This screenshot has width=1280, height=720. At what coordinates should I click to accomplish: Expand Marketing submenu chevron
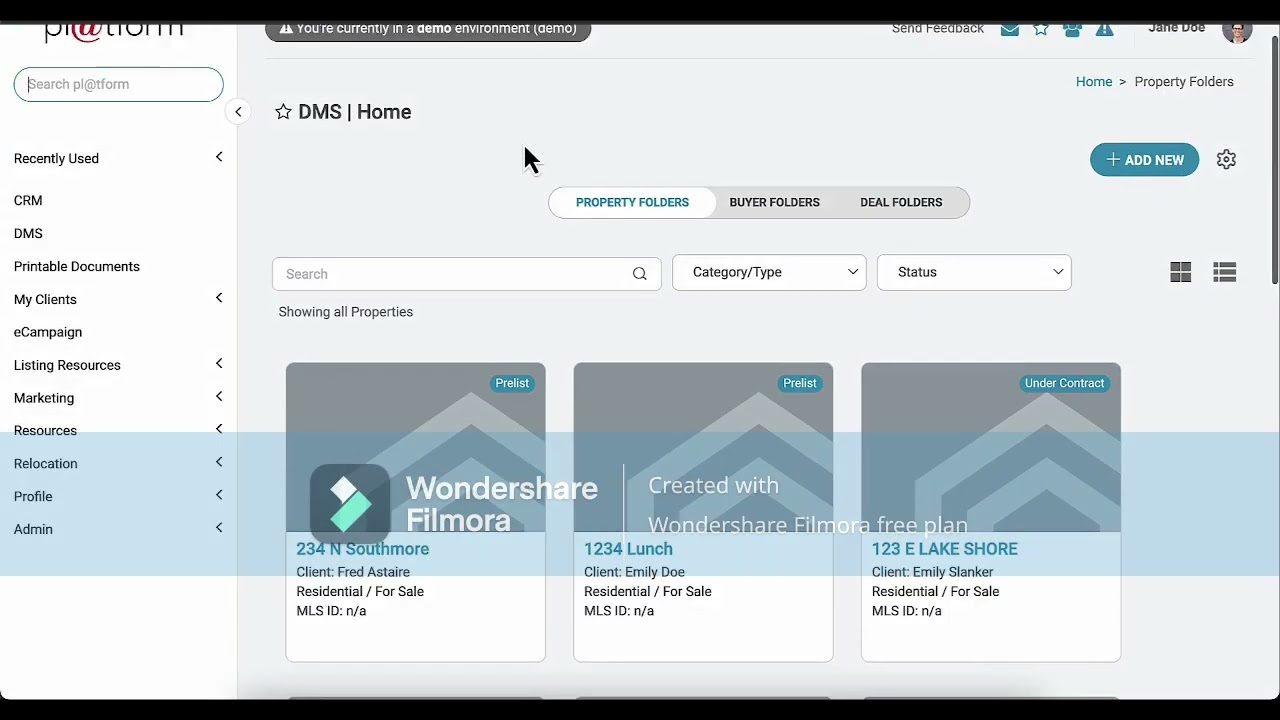[219, 397]
